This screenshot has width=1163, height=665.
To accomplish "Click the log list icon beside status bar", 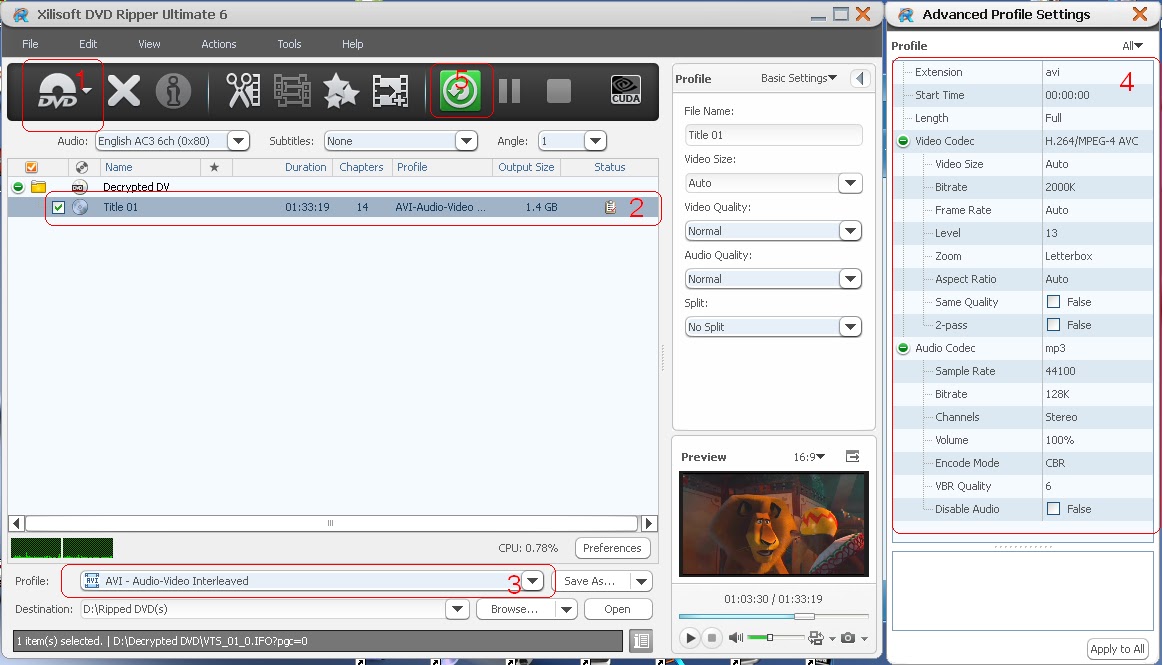I will (x=641, y=641).
